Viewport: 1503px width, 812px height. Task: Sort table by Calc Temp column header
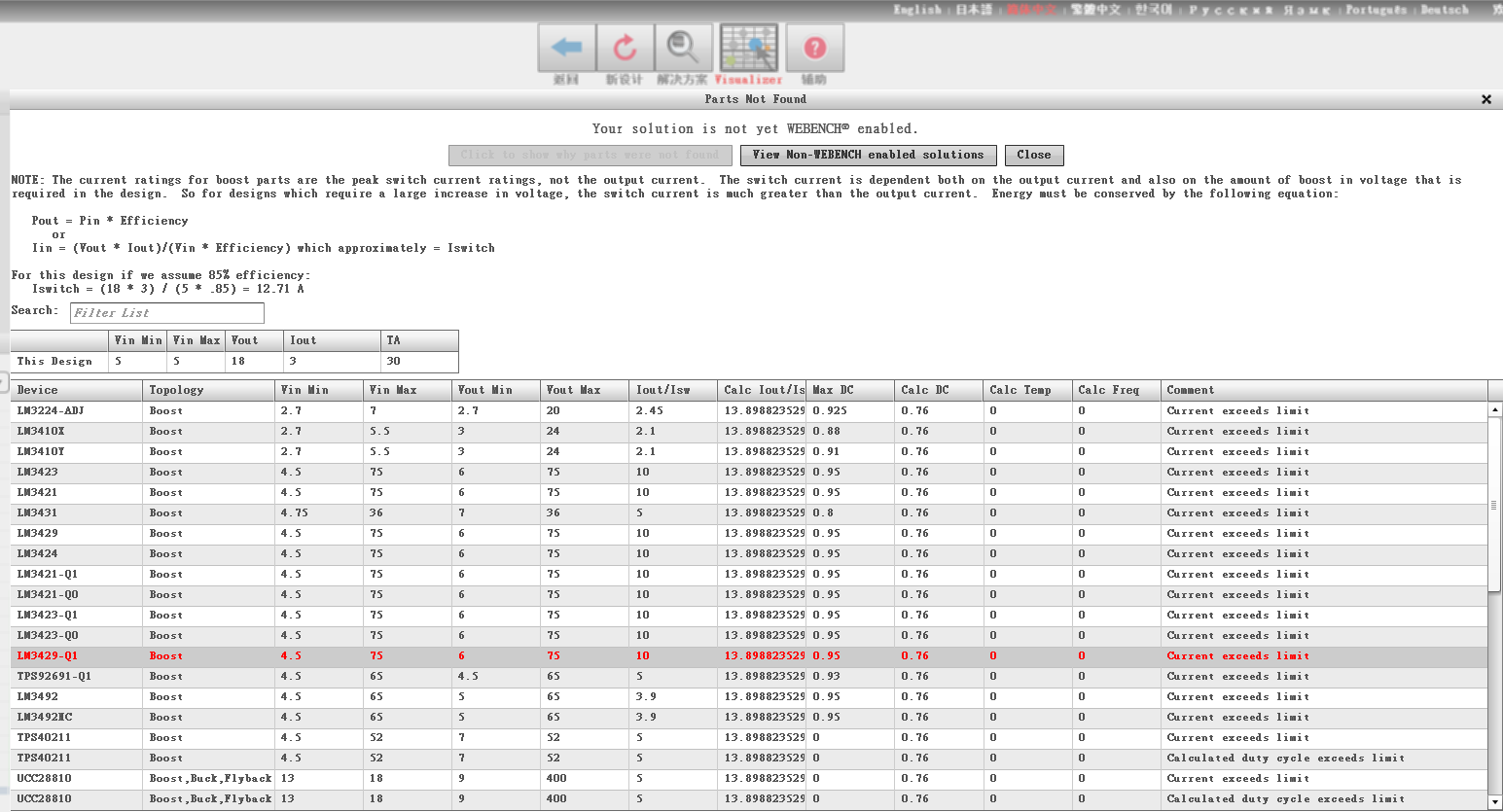click(x=1027, y=390)
